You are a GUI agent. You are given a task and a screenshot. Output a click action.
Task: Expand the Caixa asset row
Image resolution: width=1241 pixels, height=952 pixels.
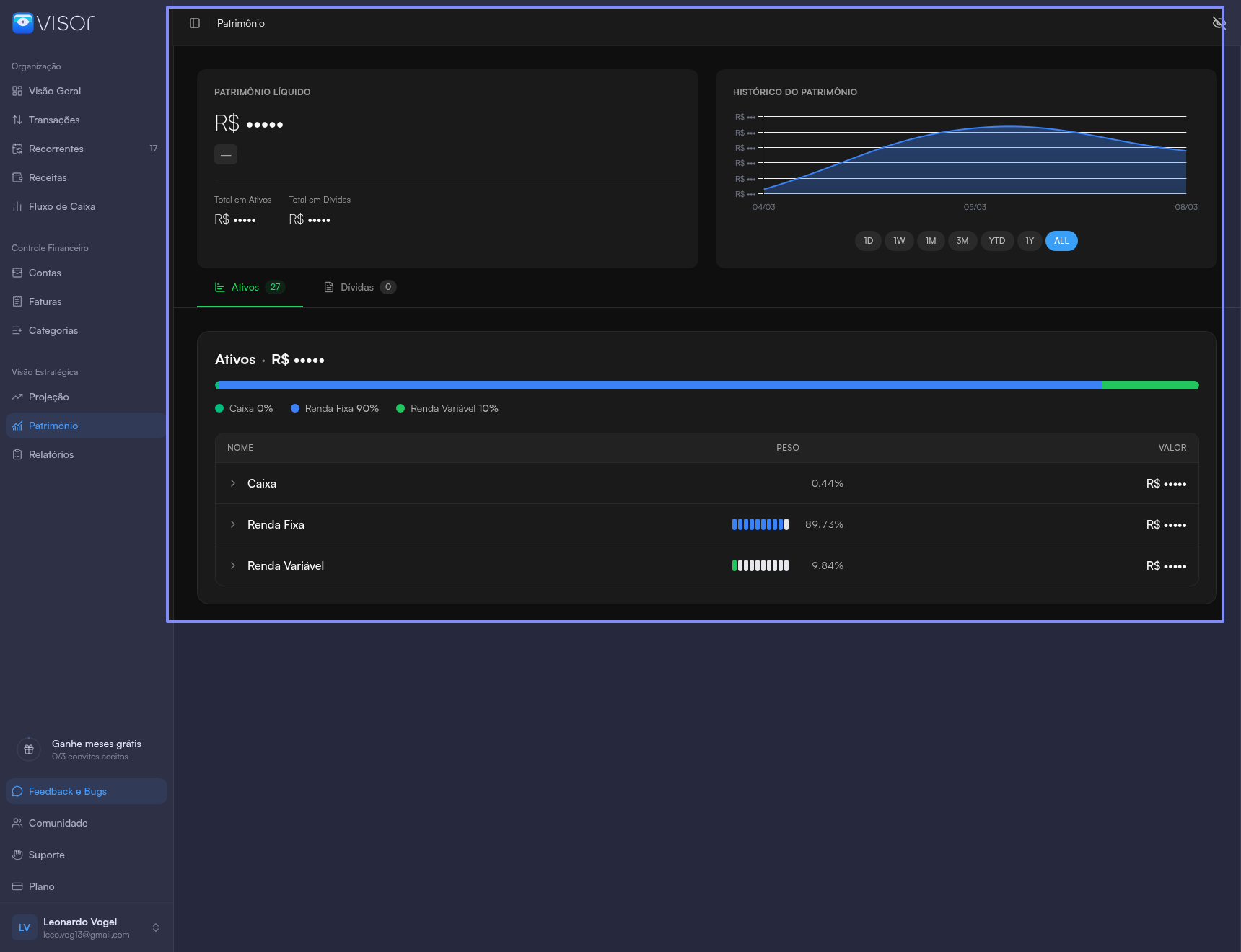(x=233, y=483)
